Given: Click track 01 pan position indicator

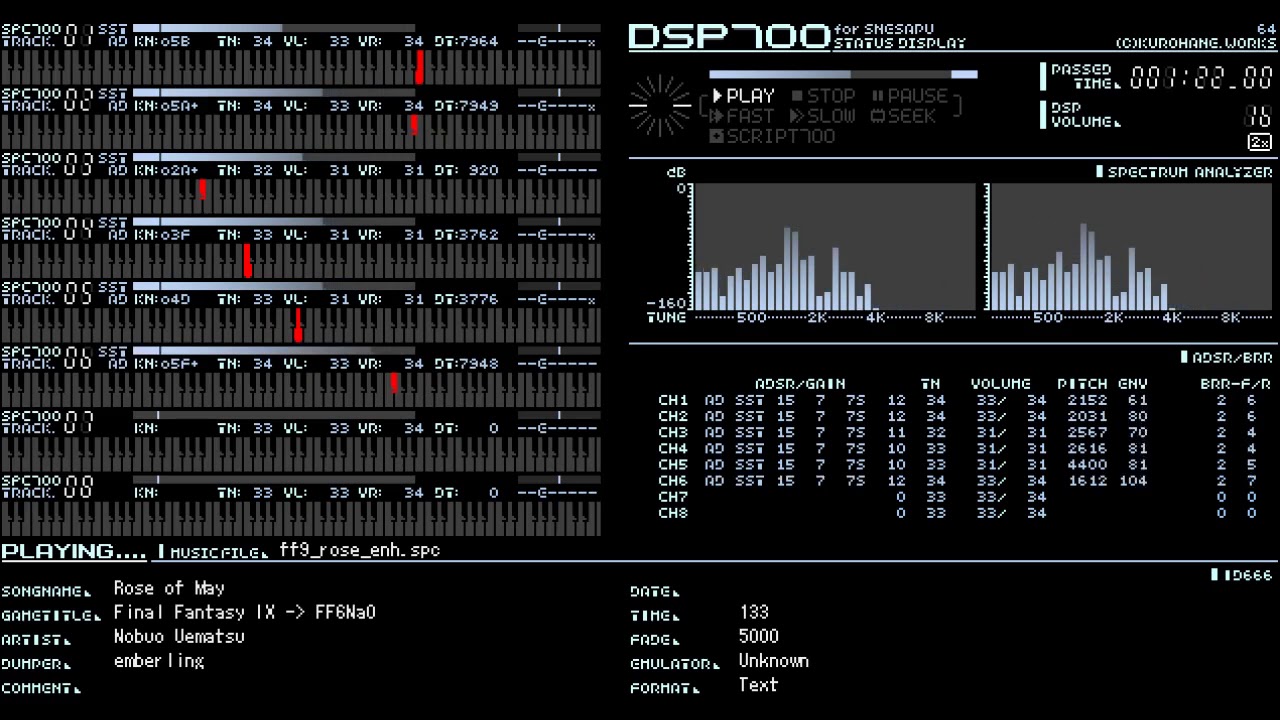Looking at the screenshot, I should [559, 29].
